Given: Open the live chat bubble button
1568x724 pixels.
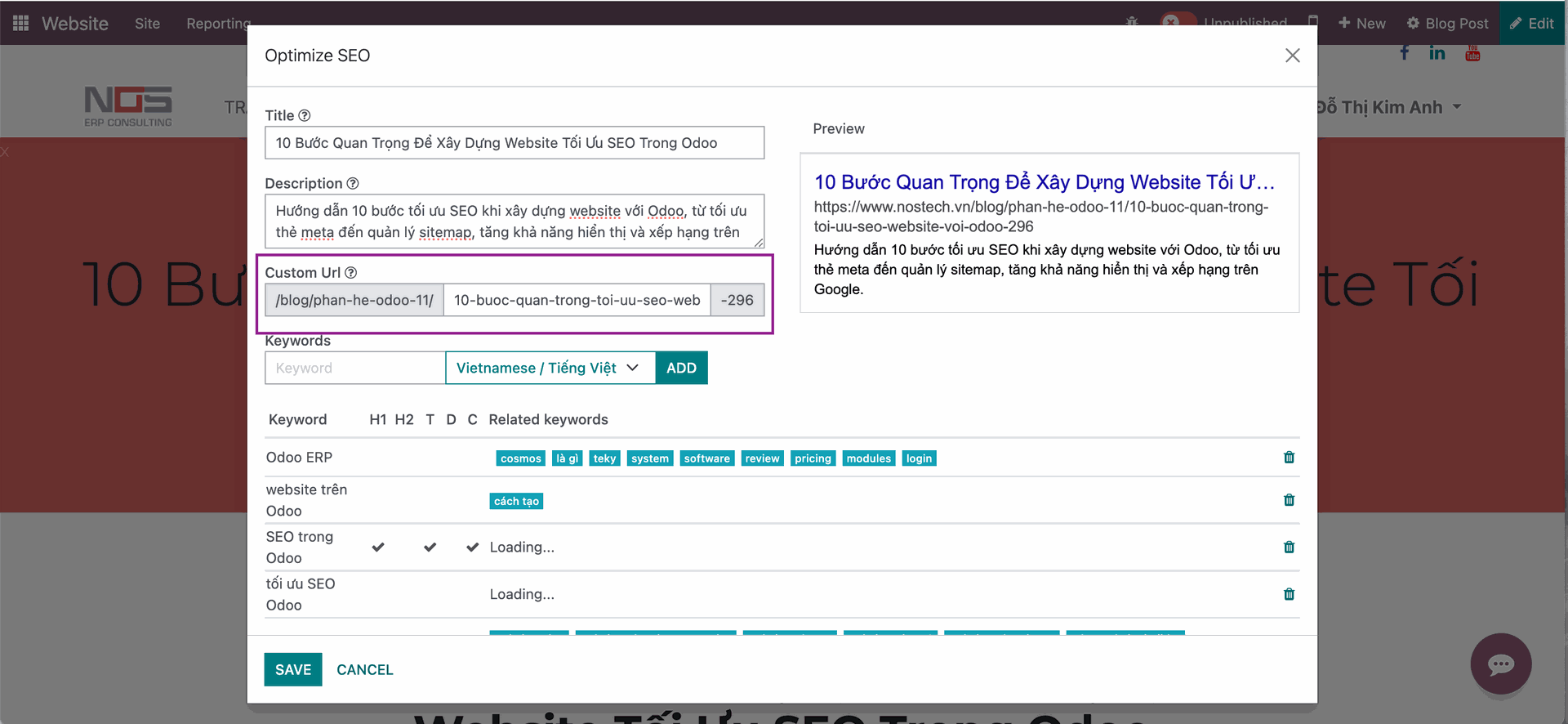Looking at the screenshot, I should click(1501, 664).
